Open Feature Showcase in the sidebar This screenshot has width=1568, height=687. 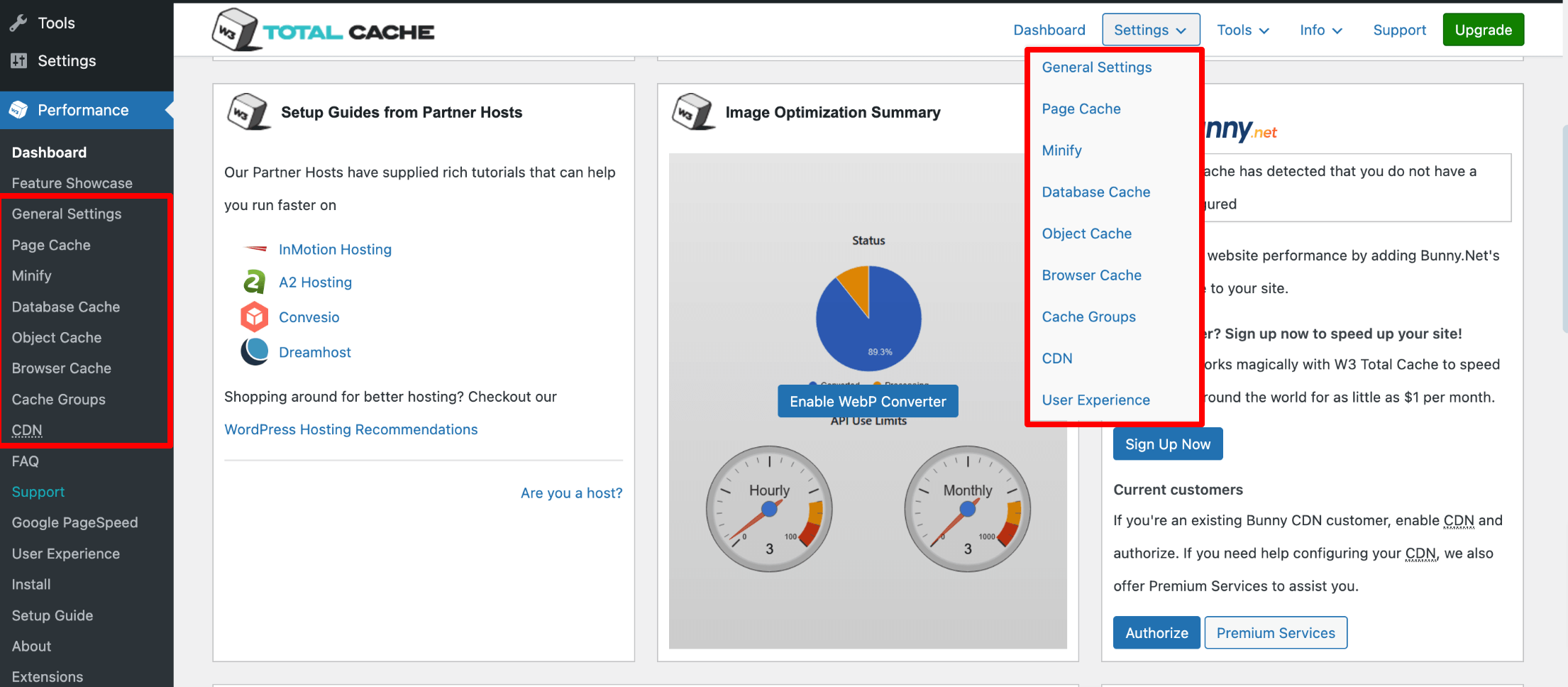(x=72, y=183)
